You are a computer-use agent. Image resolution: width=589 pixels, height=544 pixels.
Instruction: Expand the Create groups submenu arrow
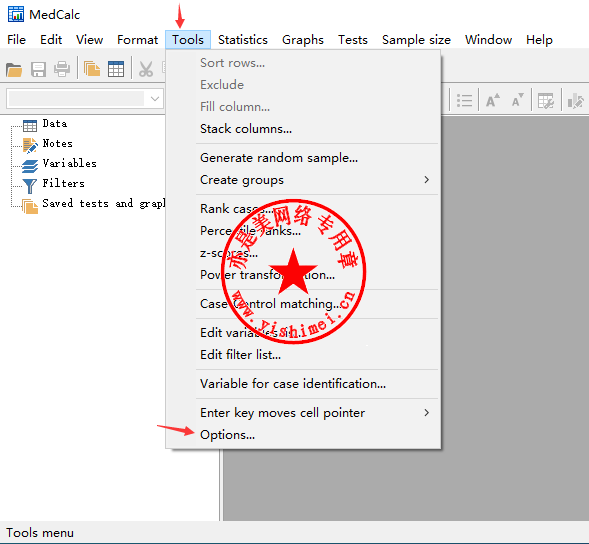click(x=426, y=180)
